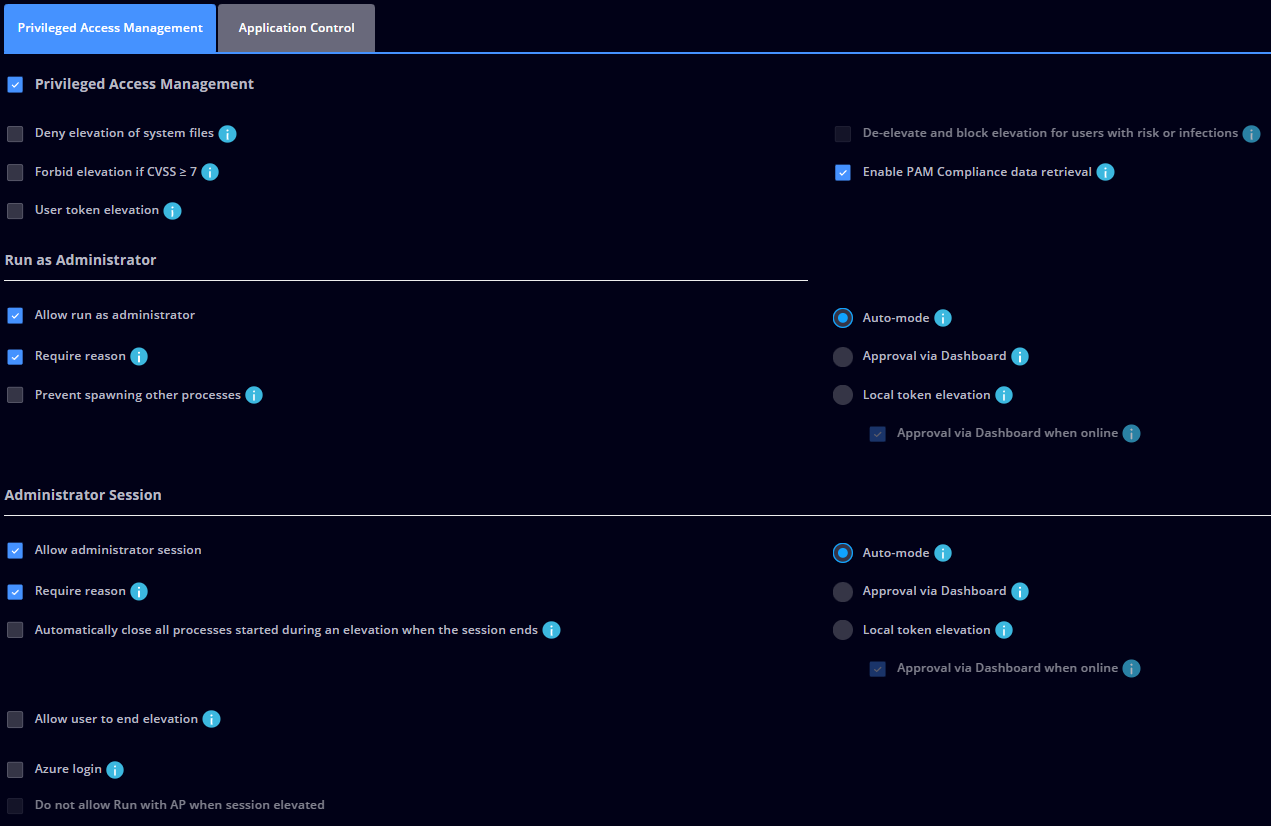
Task: Open info icon for Run as Administrator Require reason
Action: coord(139,356)
